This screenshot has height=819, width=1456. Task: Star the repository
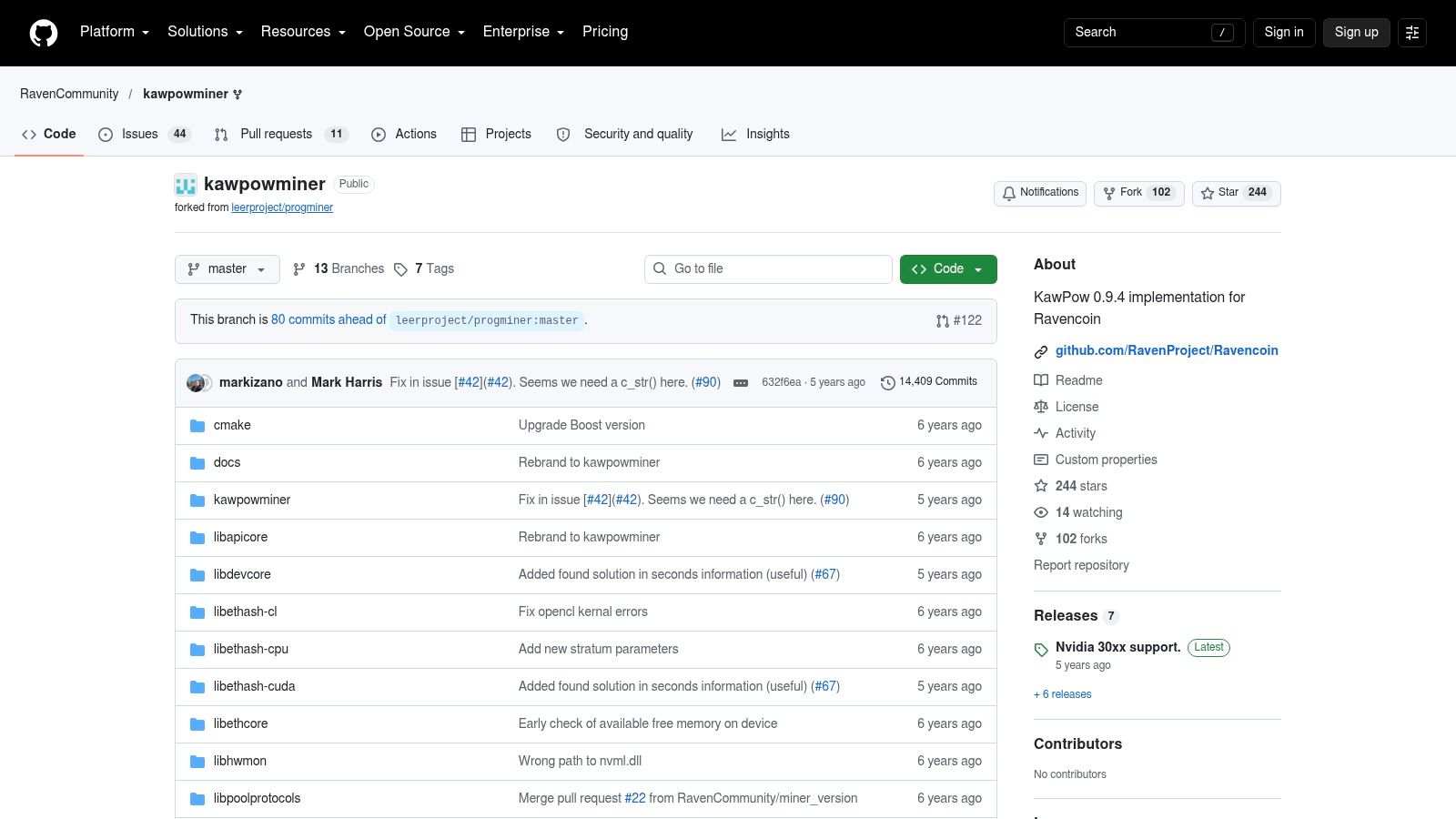1237,193
